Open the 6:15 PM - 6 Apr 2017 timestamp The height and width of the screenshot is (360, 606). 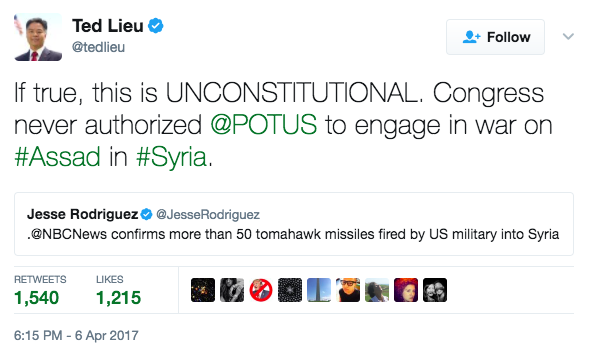[76, 335]
